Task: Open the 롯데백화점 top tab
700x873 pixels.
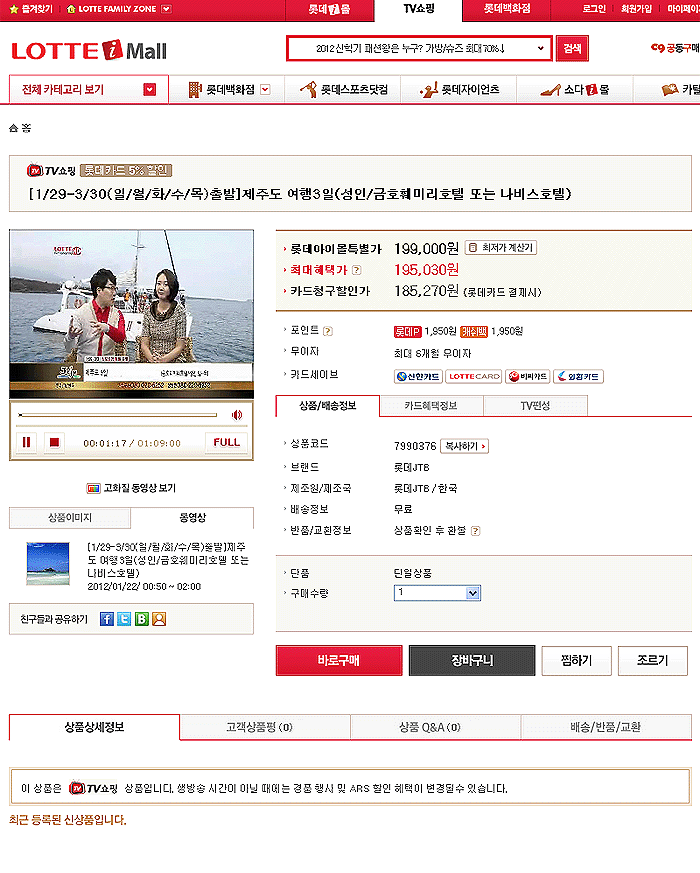Action: (x=507, y=9)
